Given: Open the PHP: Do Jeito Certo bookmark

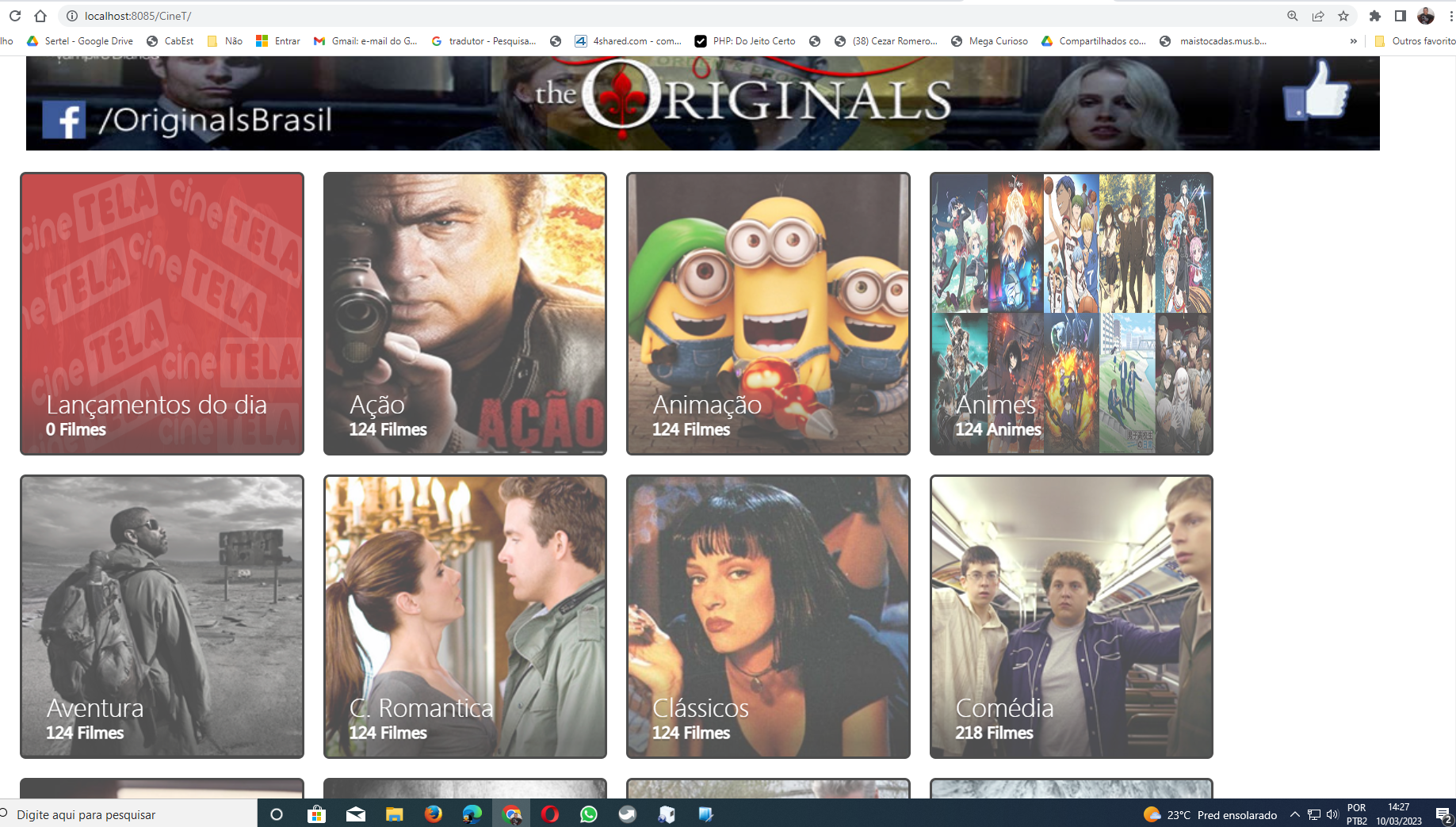Looking at the screenshot, I should 745,41.
